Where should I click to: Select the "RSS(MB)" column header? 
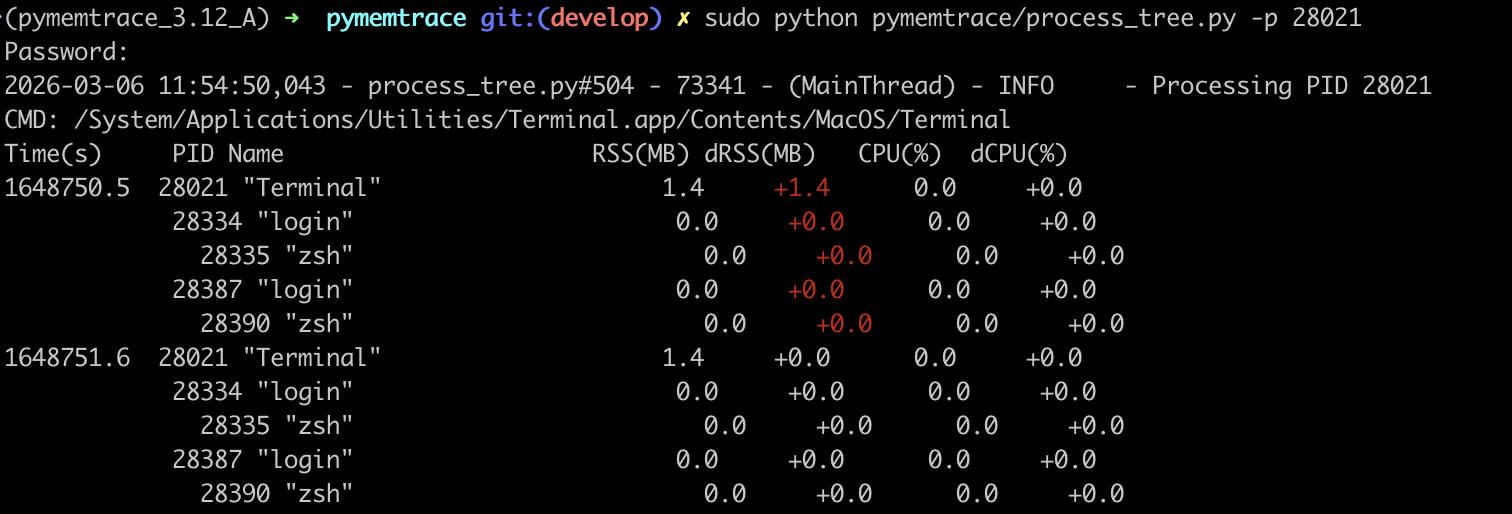(640, 154)
